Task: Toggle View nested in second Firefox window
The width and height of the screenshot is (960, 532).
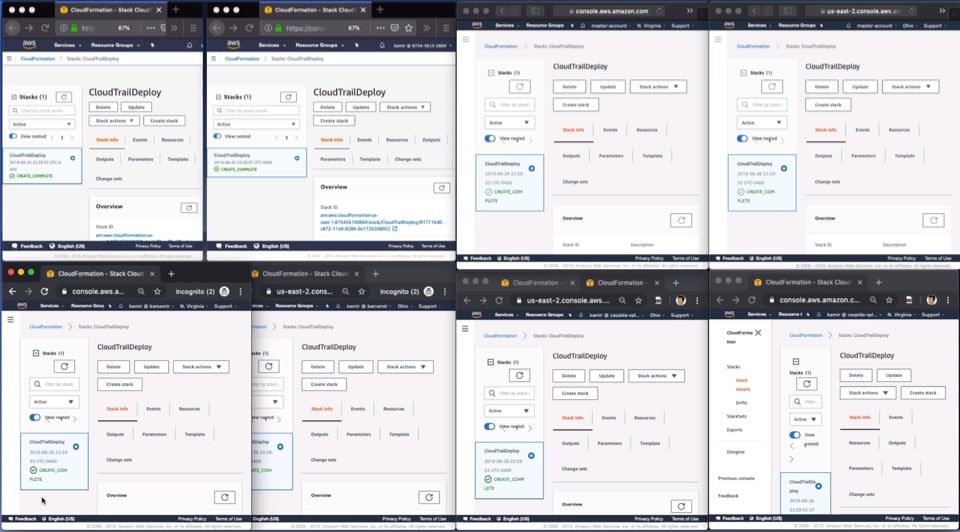Action: (x=217, y=136)
